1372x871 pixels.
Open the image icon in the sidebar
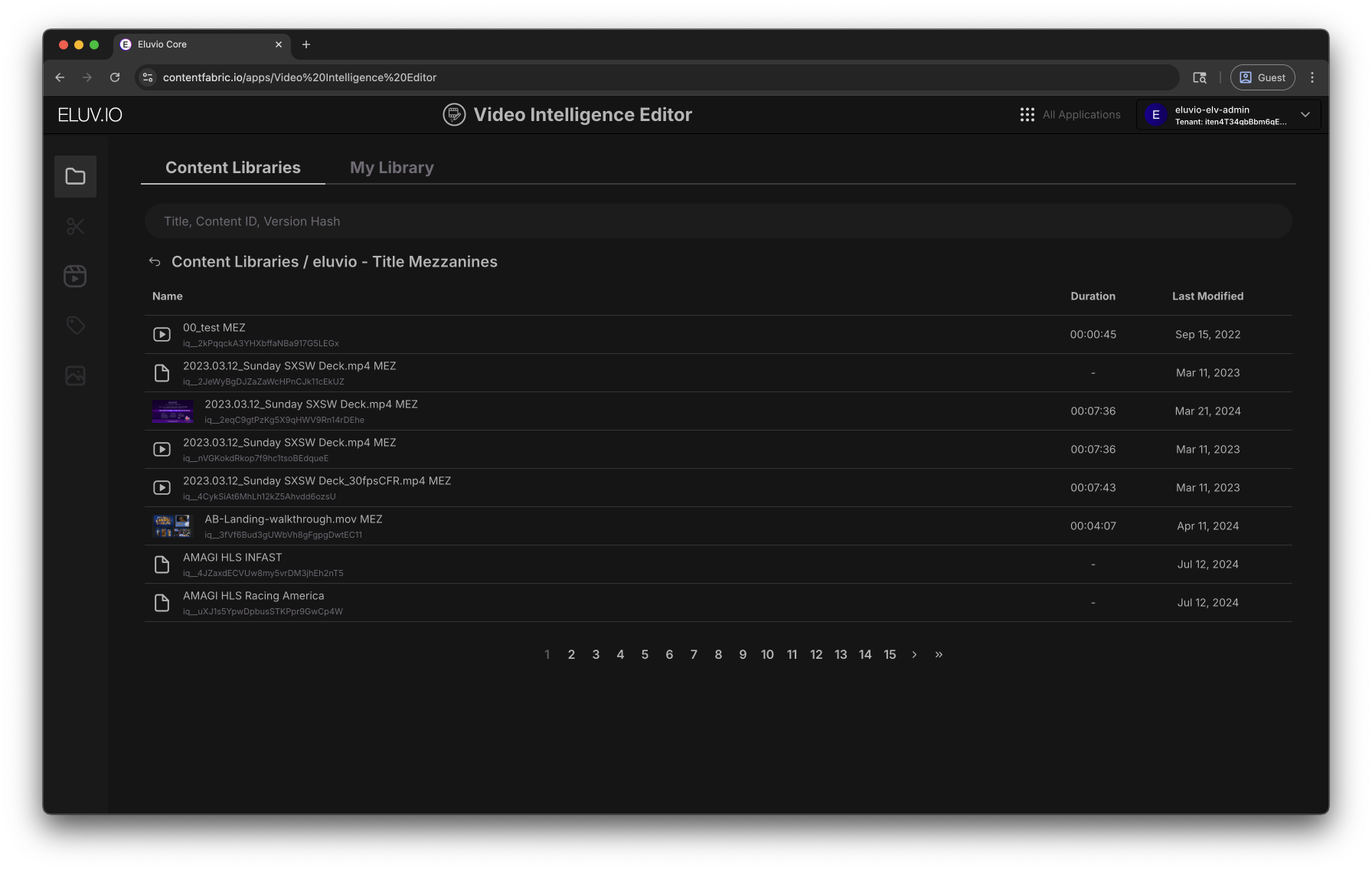click(x=75, y=375)
